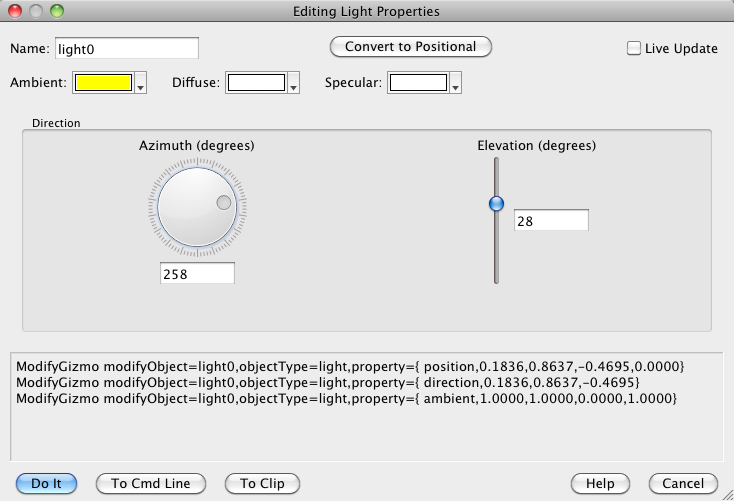734x501 pixels.
Task: Click the Elevation slider handle
Action: pos(496,204)
